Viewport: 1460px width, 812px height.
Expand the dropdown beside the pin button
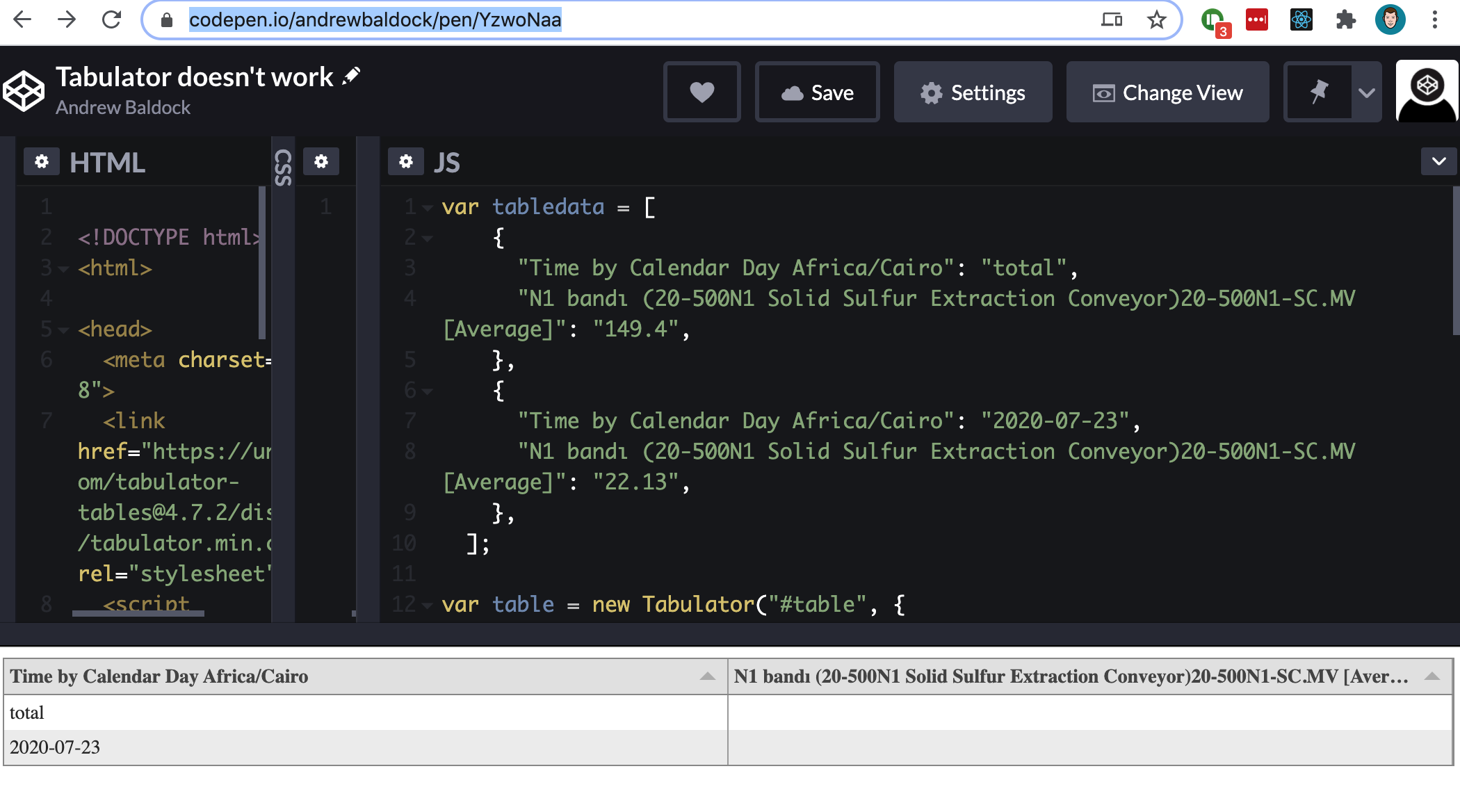click(x=1367, y=92)
